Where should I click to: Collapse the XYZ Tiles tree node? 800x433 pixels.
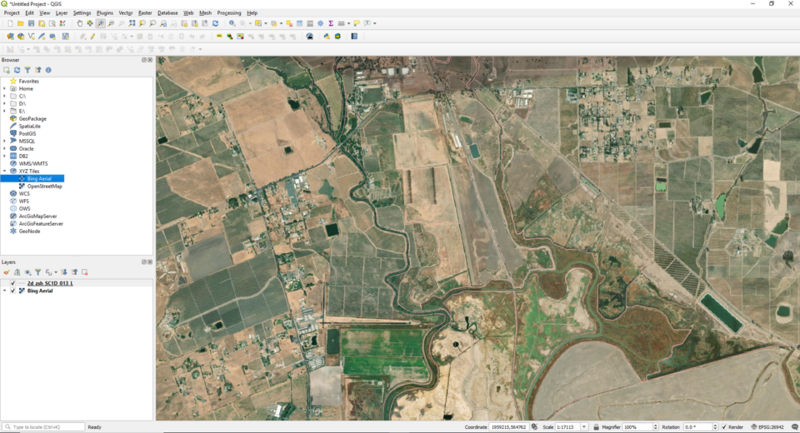coord(5,171)
